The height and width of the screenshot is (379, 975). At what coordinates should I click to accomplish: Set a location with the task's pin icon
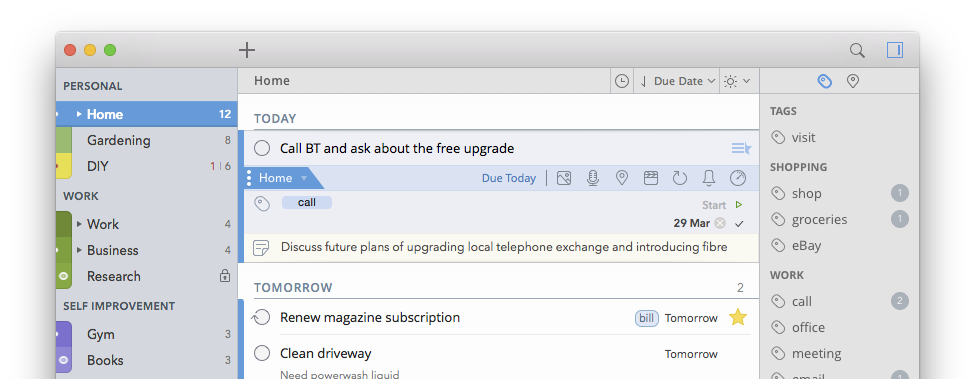(x=622, y=178)
